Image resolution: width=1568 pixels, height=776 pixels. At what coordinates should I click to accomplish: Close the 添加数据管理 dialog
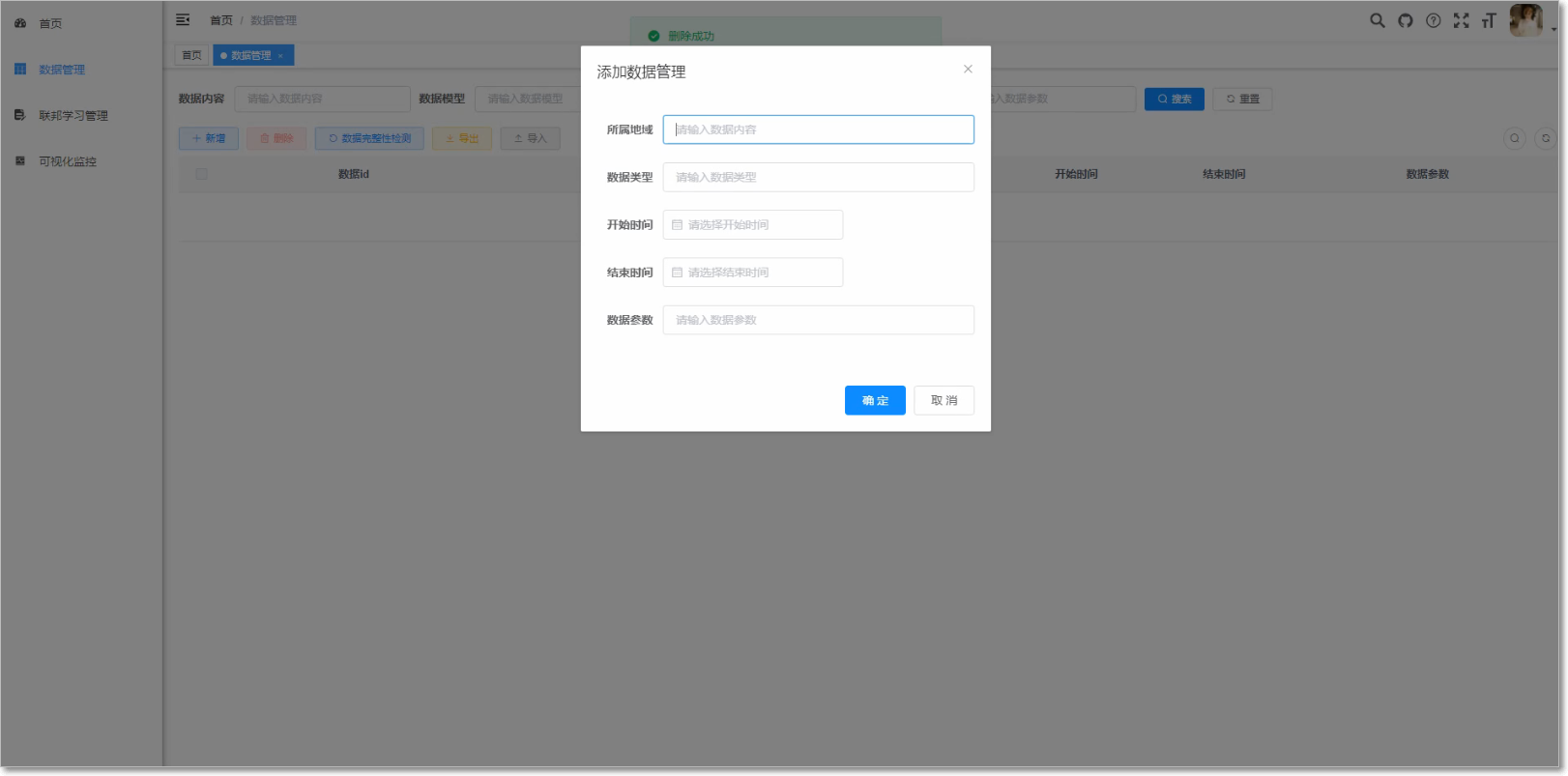pyautogui.click(x=968, y=69)
